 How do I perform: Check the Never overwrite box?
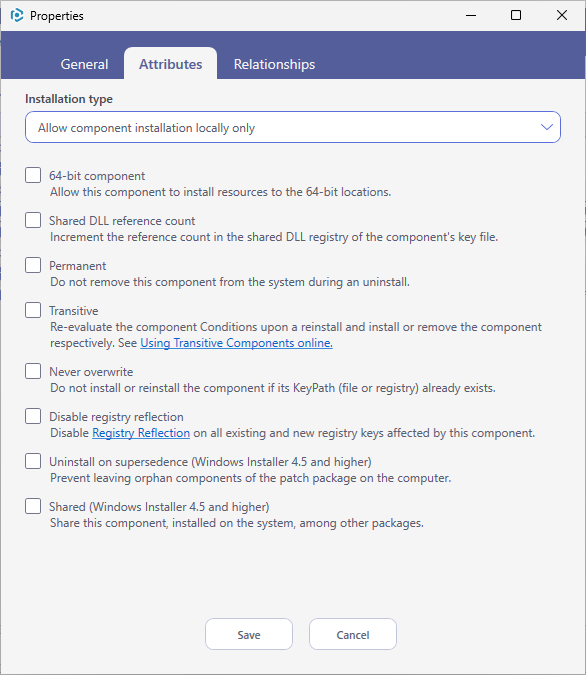(x=33, y=371)
